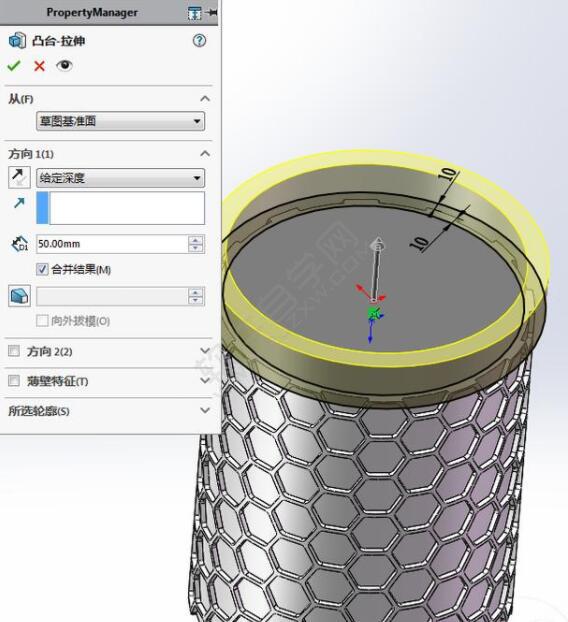Click the sketch origin triad in viewport
The height and width of the screenshot is (622, 568).
tap(372, 313)
